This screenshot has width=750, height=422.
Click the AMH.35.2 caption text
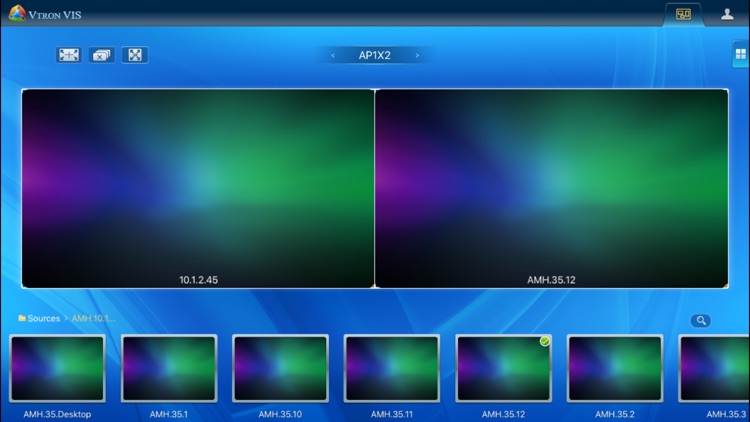click(x=615, y=414)
